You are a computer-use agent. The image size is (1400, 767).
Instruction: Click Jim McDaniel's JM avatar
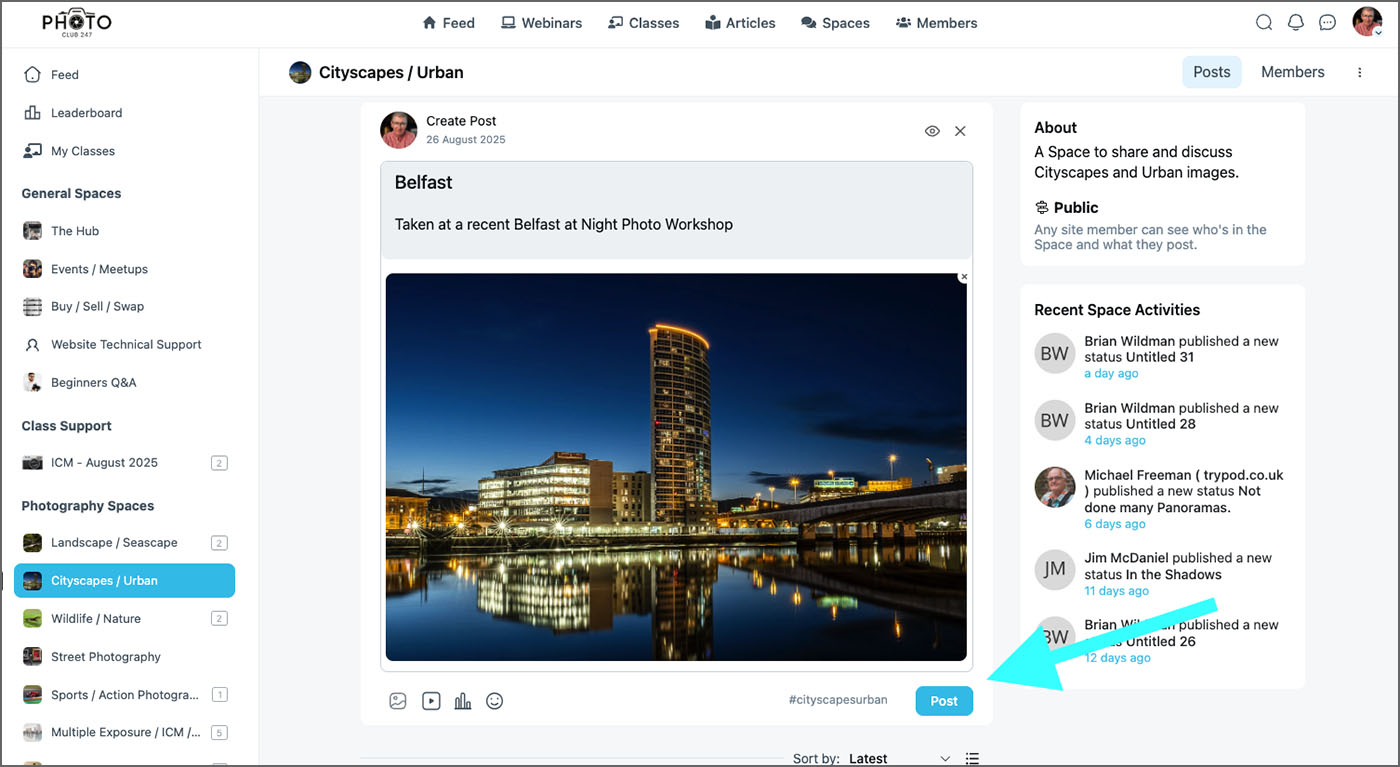1055,570
